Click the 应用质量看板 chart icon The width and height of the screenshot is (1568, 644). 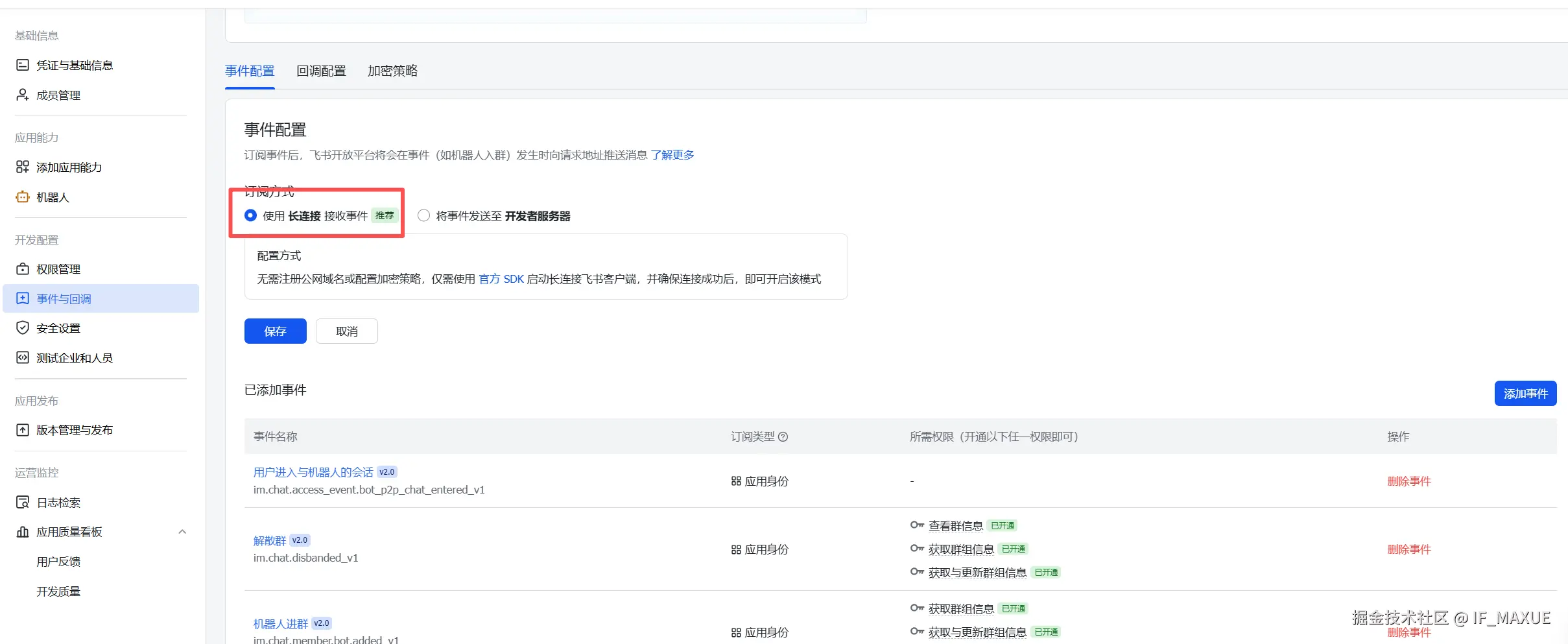click(23, 532)
